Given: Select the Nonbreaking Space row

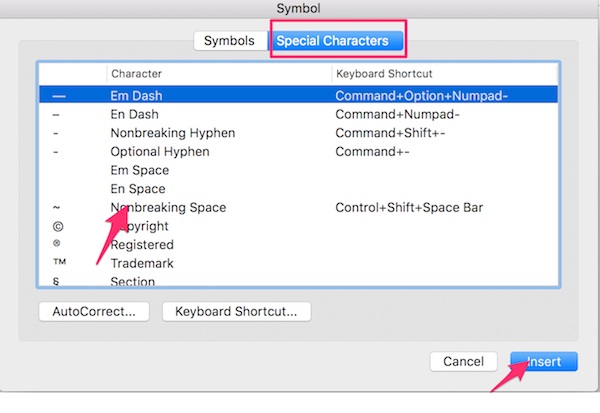Looking at the screenshot, I should 168,208.
